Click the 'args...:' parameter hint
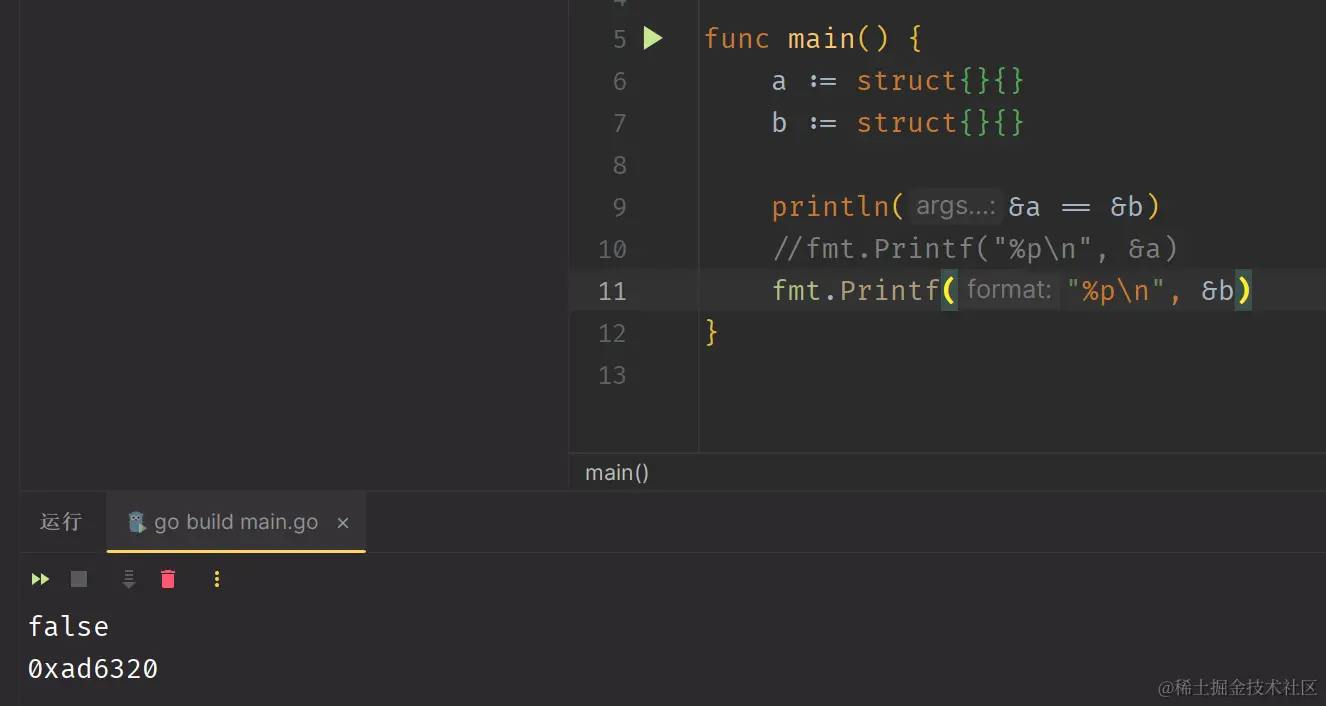Viewport: 1326px width, 706px height. pos(955,206)
